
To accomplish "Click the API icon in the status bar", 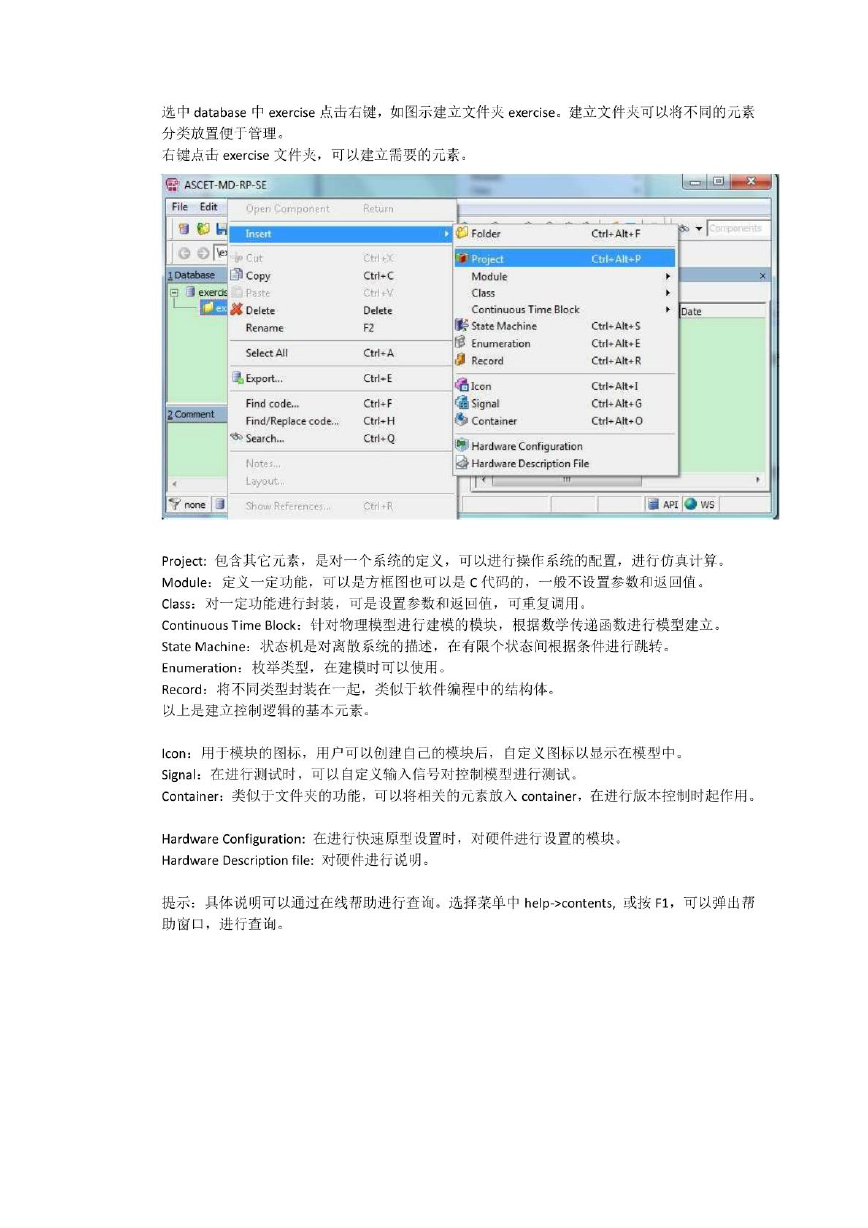I will point(653,505).
